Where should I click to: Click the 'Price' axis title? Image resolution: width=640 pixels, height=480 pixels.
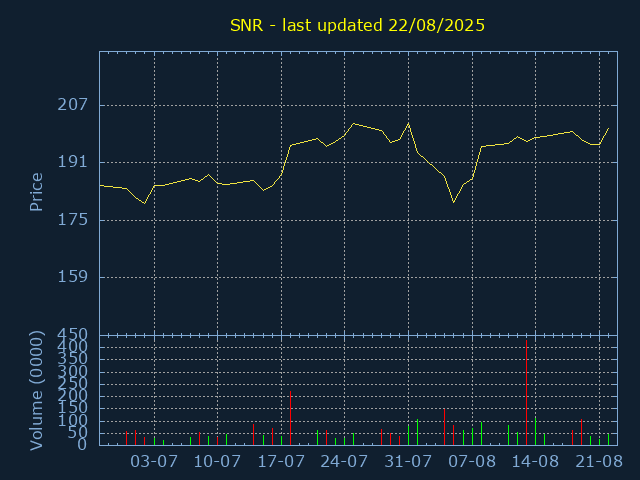click(x=36, y=192)
